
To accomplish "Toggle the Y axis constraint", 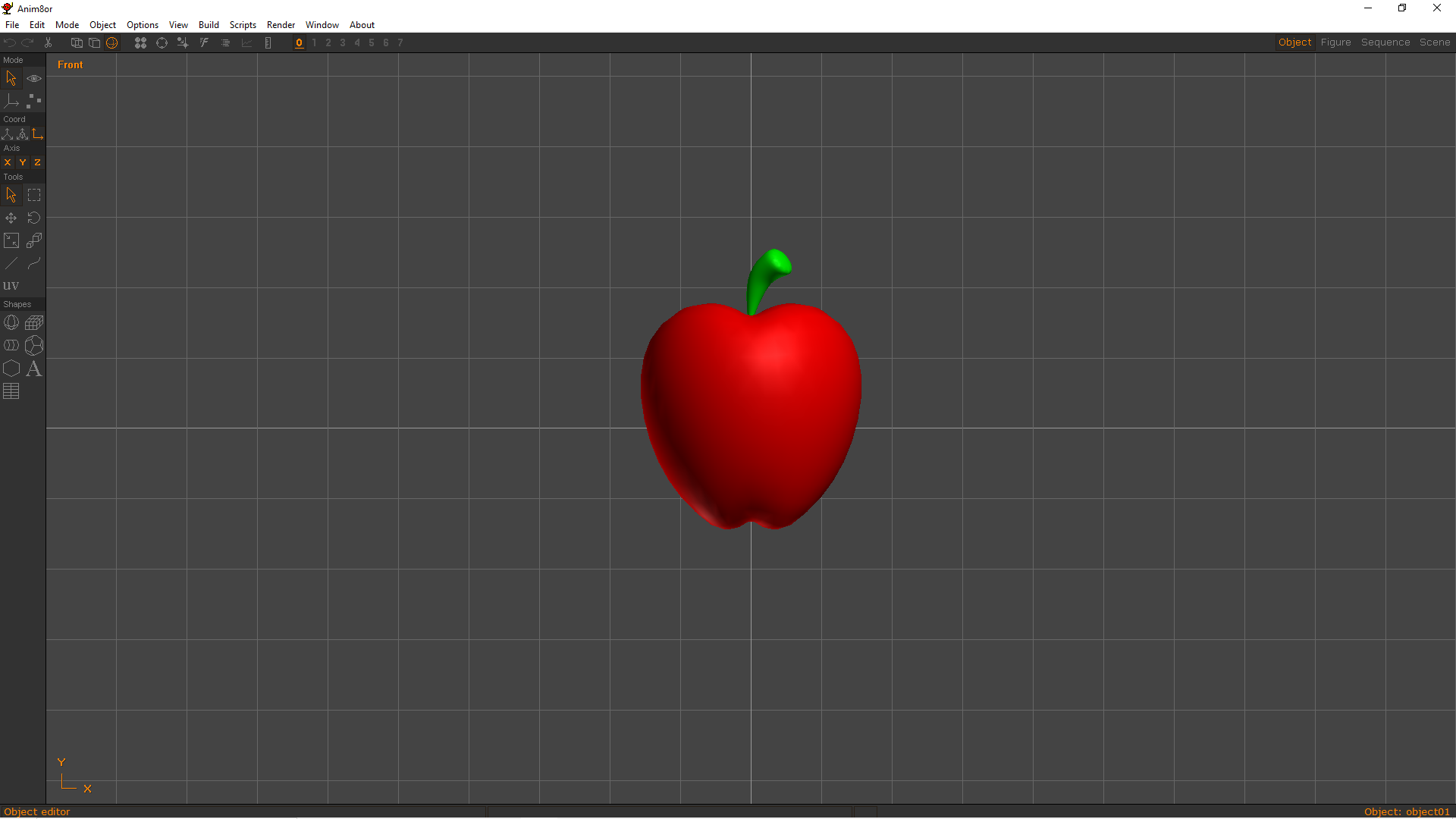I will point(22,162).
